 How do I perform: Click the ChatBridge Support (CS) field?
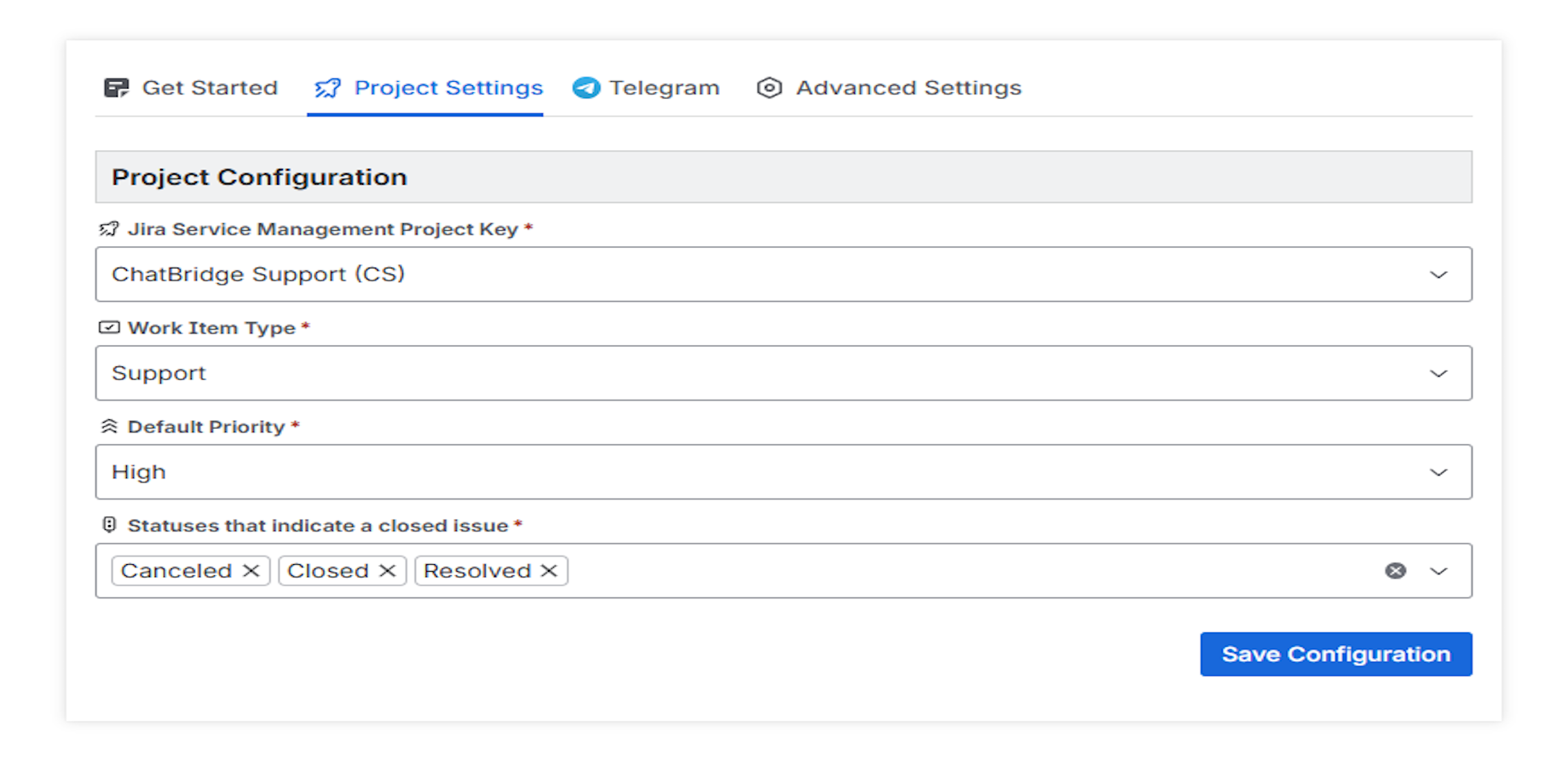(x=258, y=274)
